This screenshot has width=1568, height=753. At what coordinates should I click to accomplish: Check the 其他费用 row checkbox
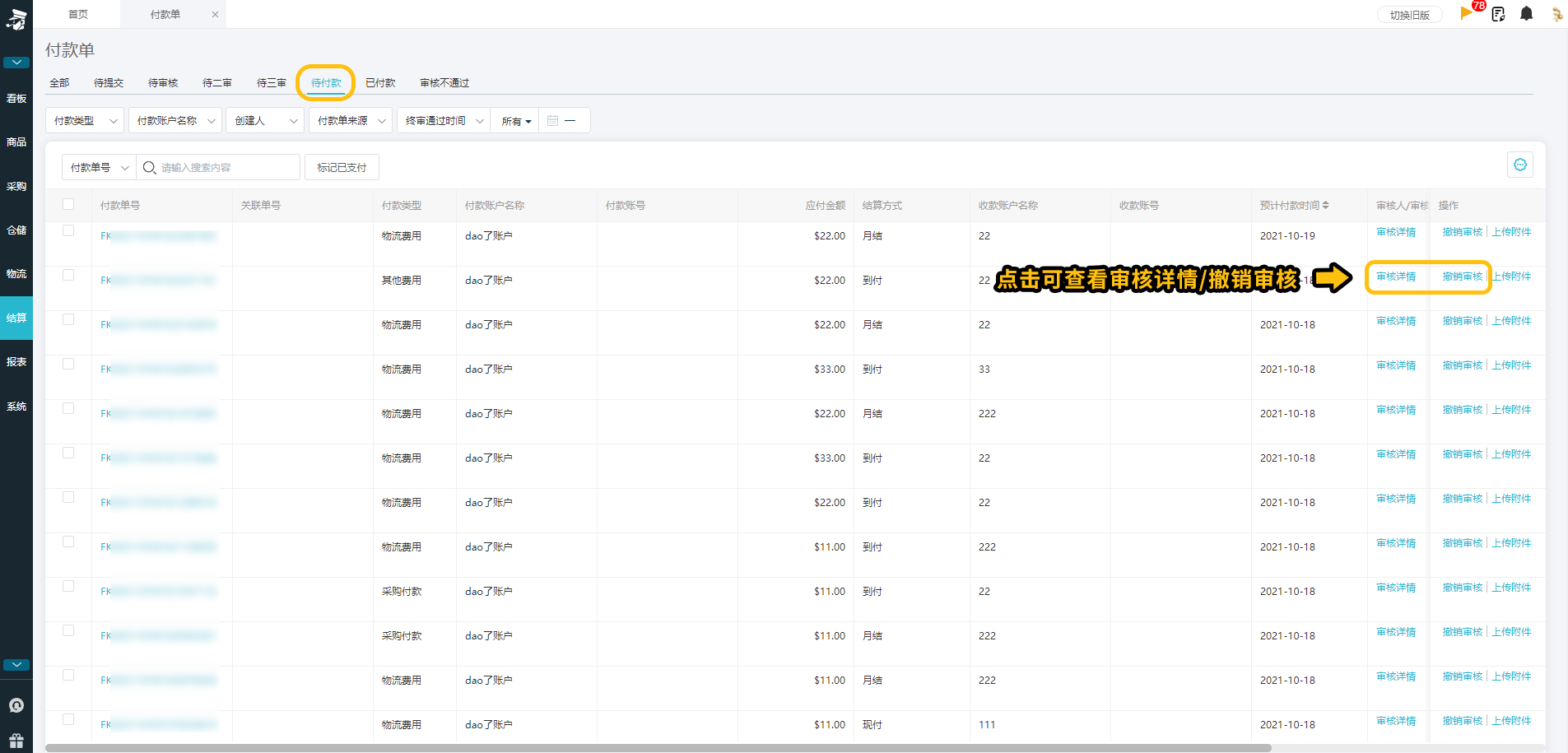point(68,275)
